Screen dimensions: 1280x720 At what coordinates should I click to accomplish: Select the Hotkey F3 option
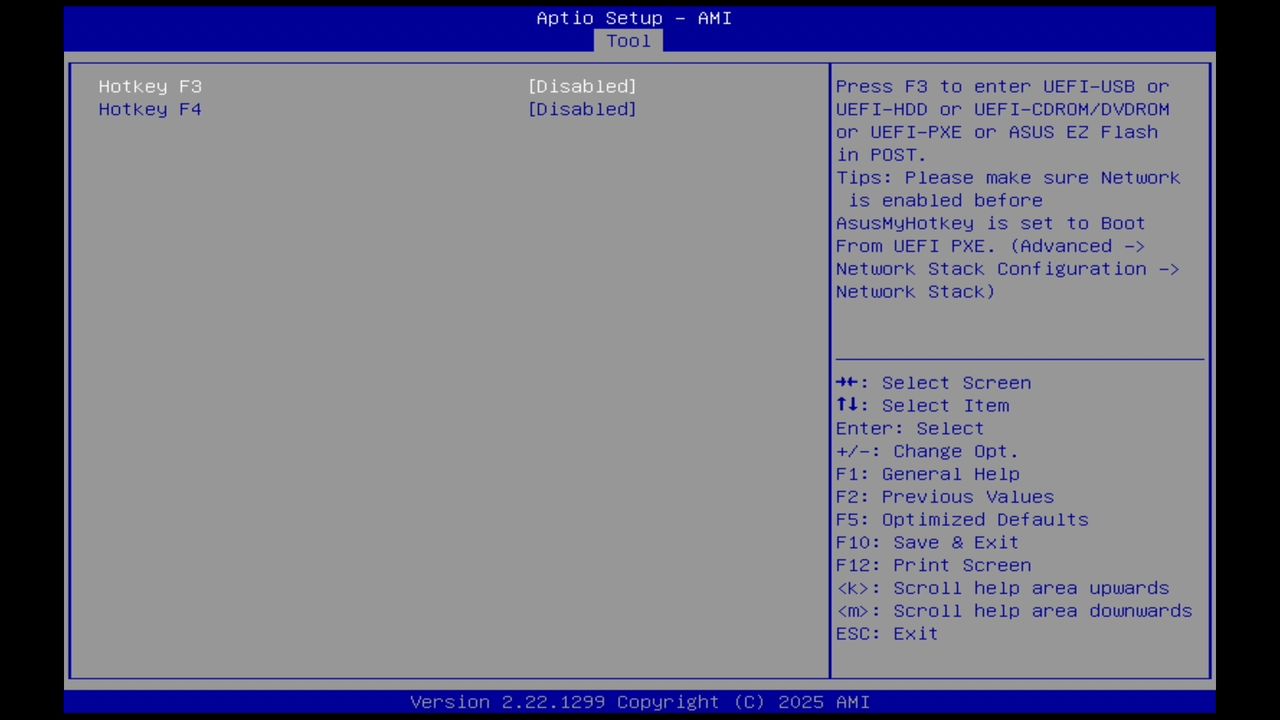149,86
